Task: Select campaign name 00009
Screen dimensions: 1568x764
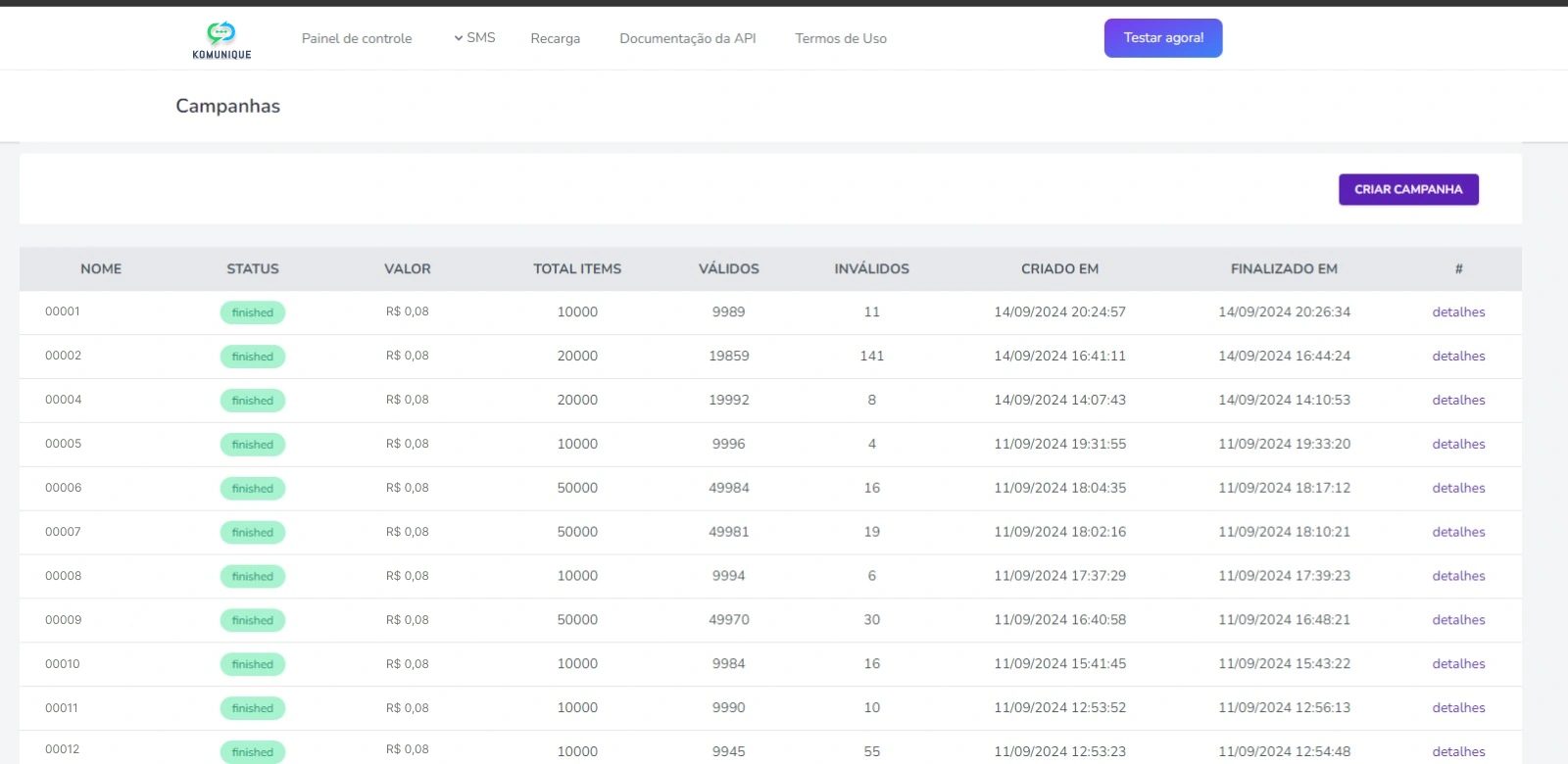Action: coord(64,620)
